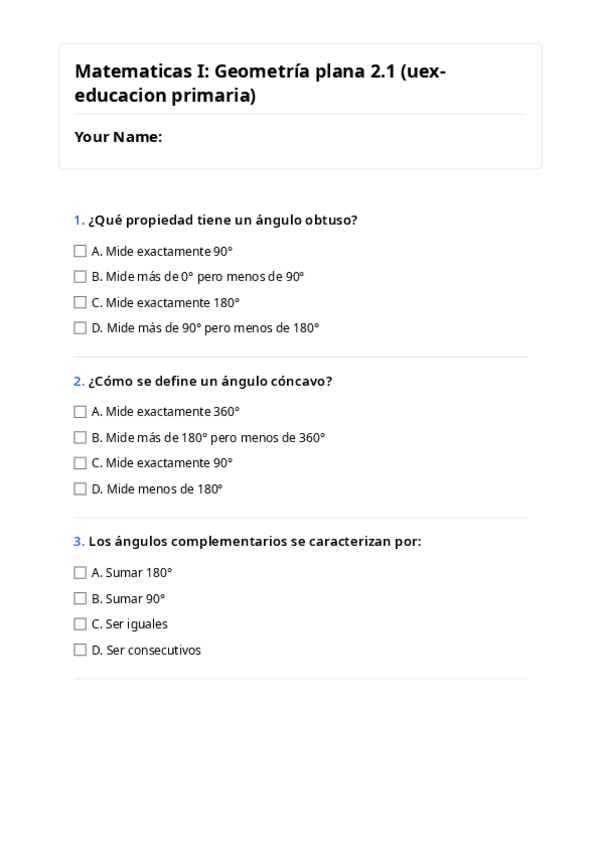The height and width of the screenshot is (848, 600).
Task: Click question 1 text about ángulo obtuso
Action: [x=222, y=220]
